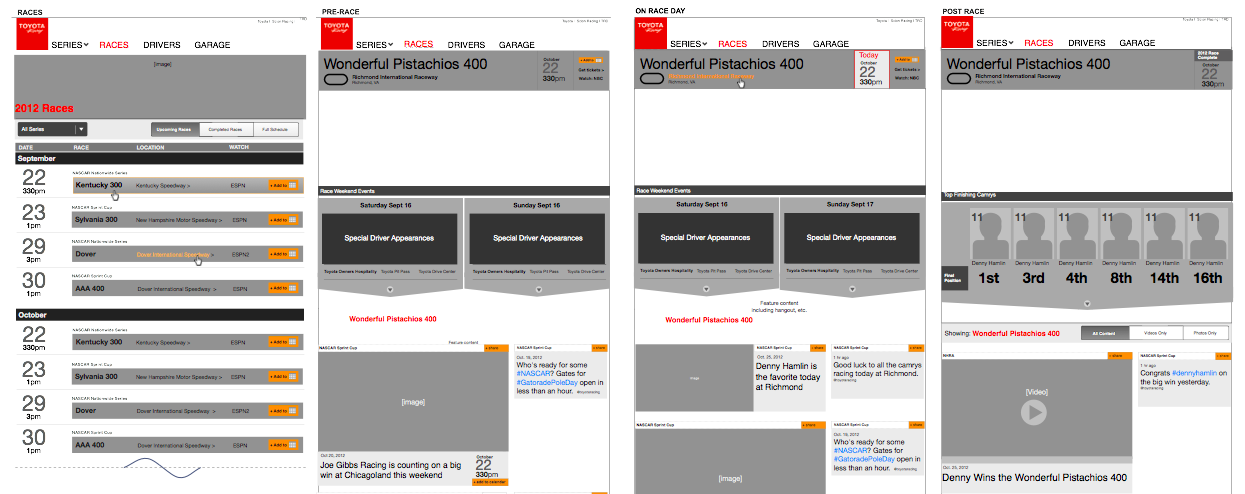Viewport: 1245px width, 494px height.
Task: Click the track oval icon in Pre-Race header
Action: pos(335,78)
